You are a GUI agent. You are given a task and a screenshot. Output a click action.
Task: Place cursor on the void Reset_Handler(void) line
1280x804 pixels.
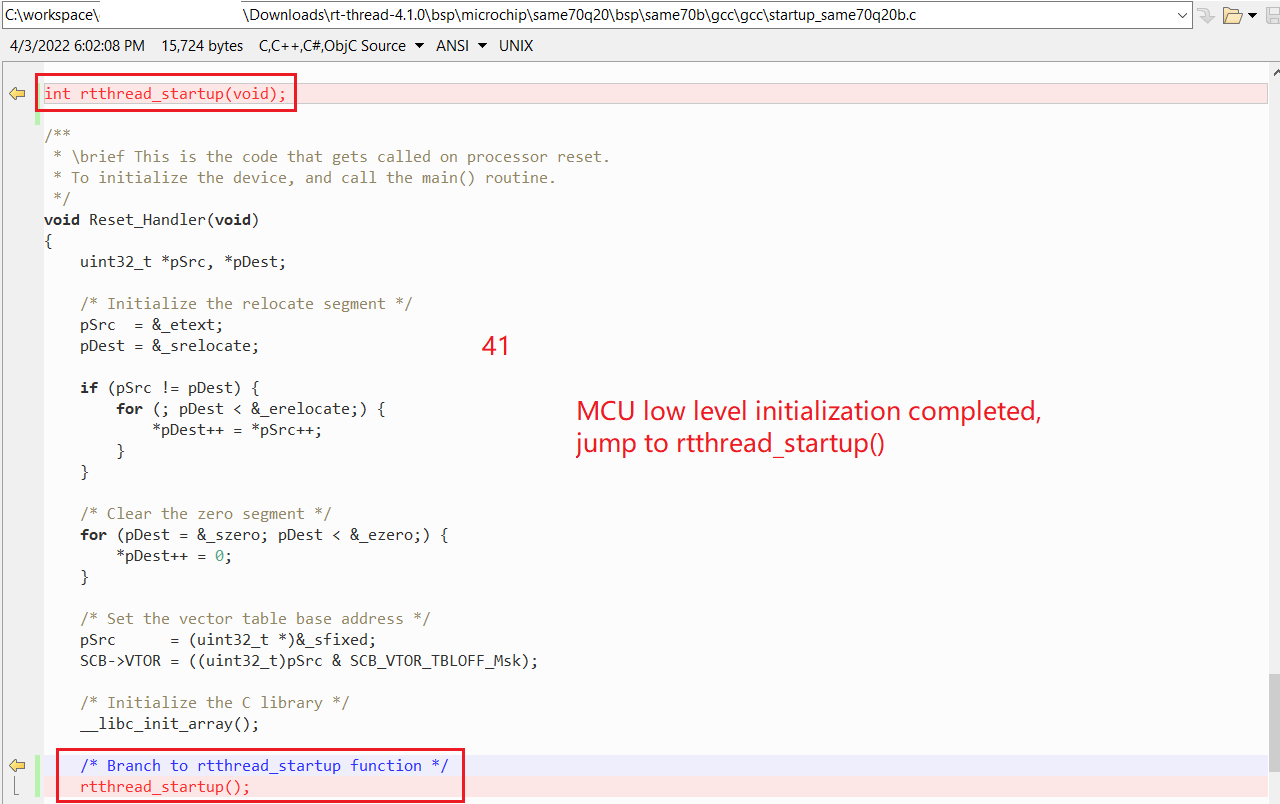pos(152,219)
